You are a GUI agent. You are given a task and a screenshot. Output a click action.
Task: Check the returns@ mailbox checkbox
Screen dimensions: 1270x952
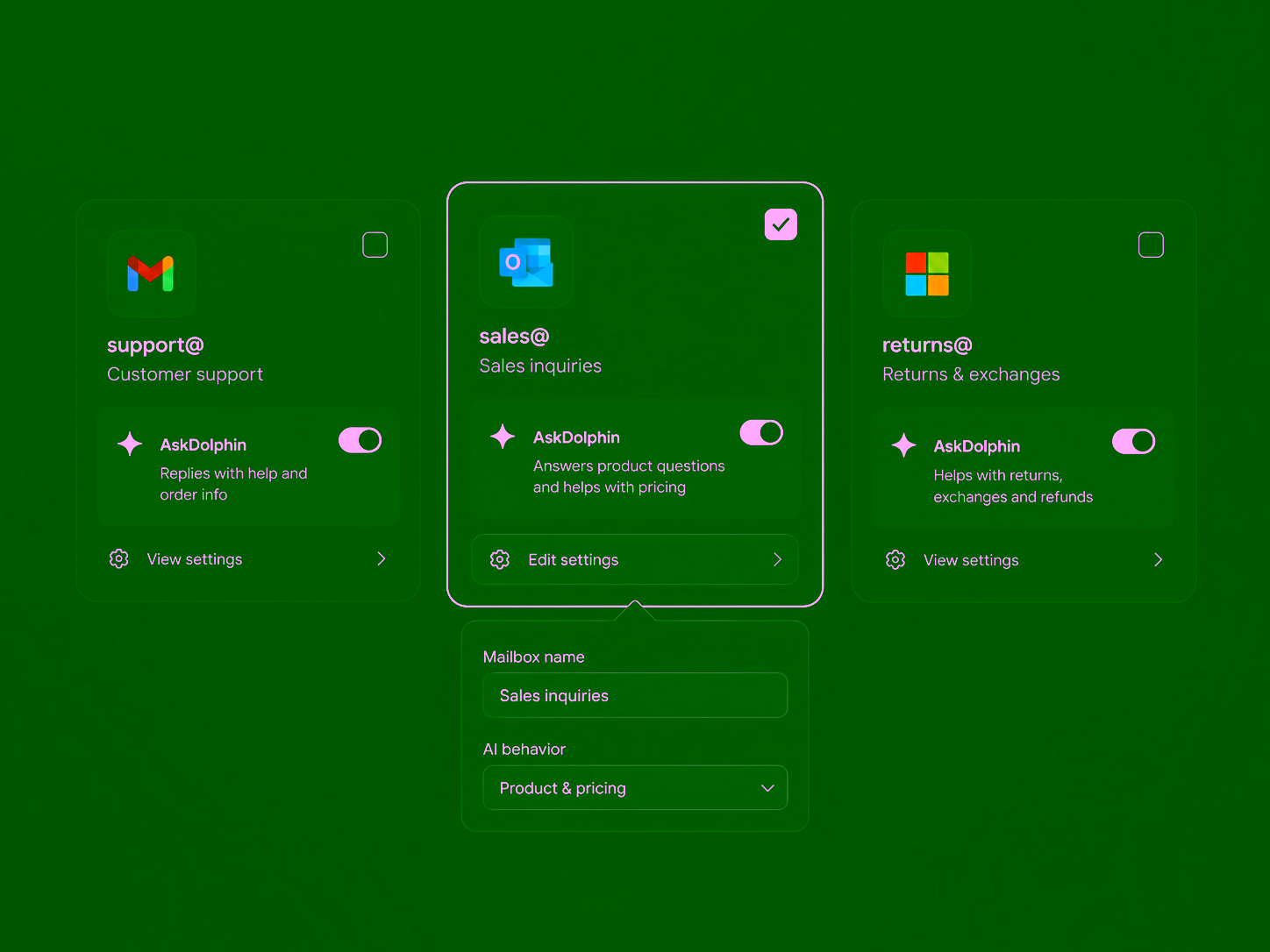pyautogui.click(x=1151, y=245)
